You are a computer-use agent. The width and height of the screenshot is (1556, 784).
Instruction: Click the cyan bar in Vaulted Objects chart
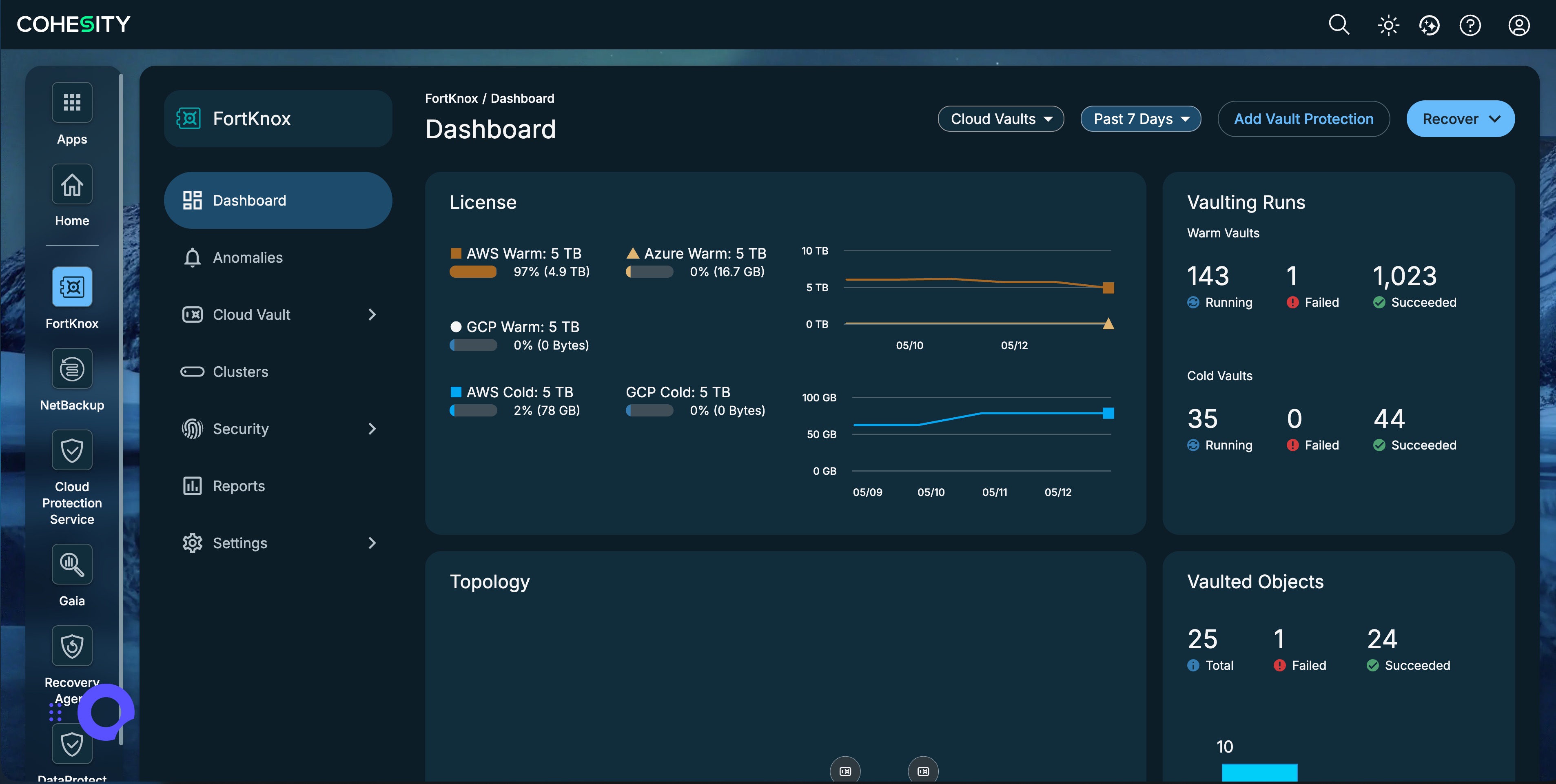pyautogui.click(x=1259, y=773)
